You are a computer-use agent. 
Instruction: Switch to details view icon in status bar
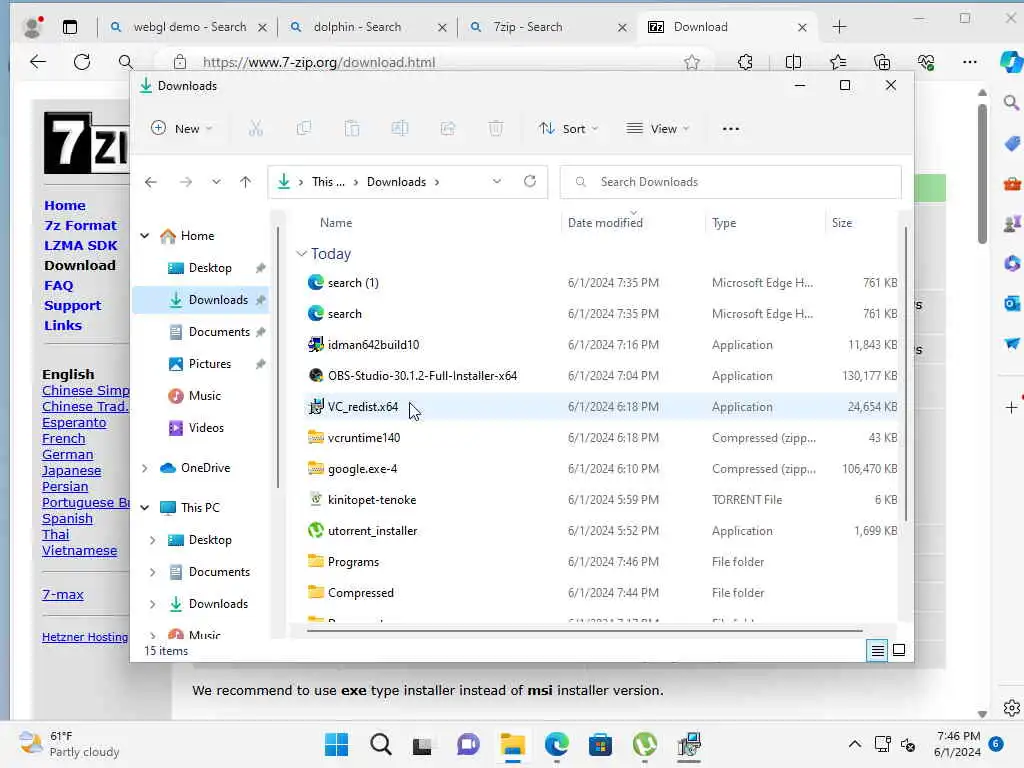coord(877,650)
